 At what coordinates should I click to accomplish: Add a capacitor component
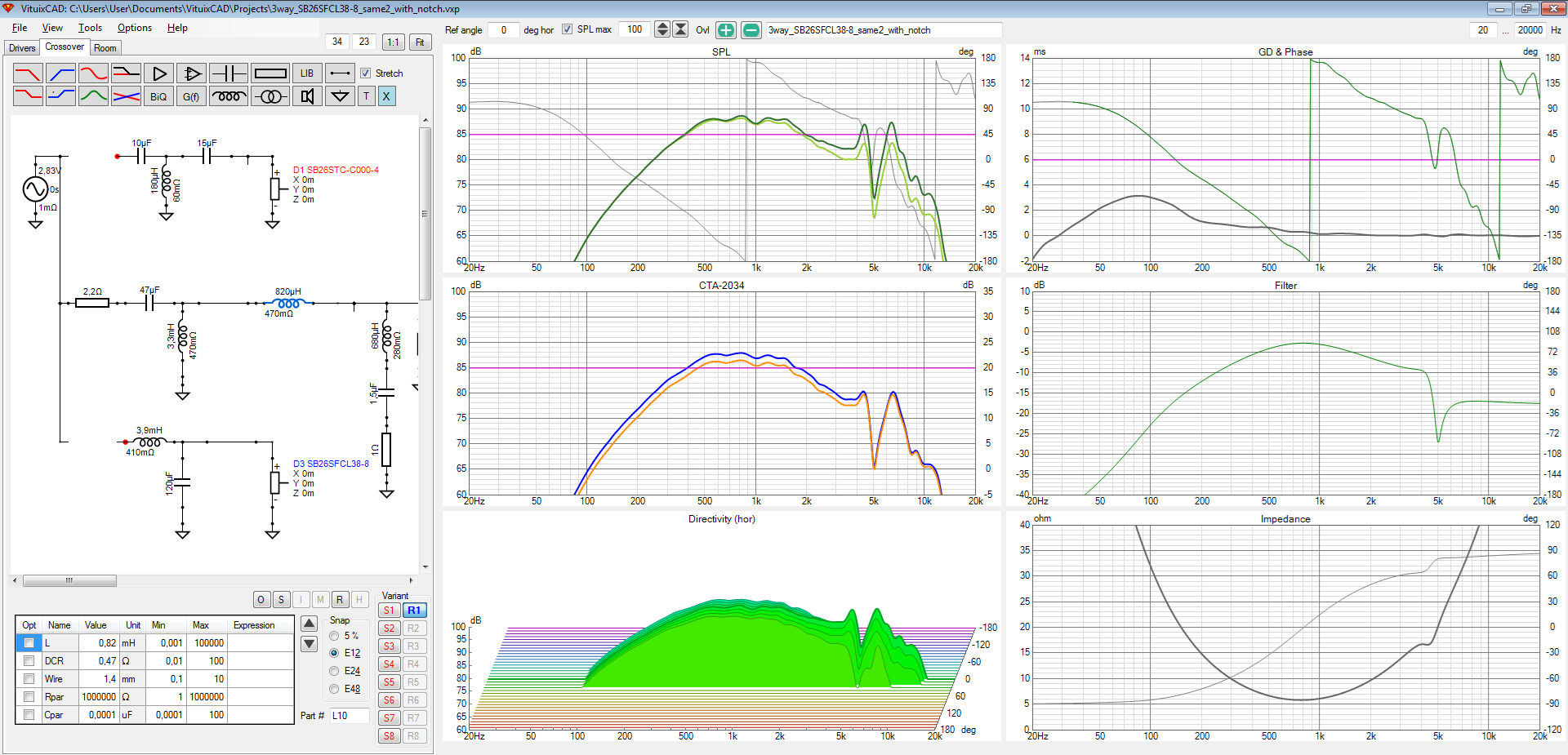coord(229,73)
